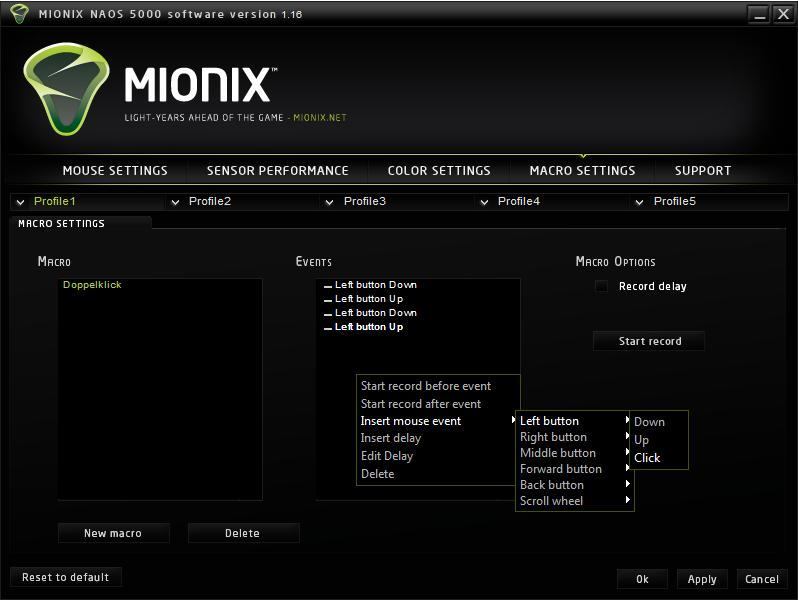Click Reset to default button
Viewport: 798px width, 600px height.
click(66, 577)
